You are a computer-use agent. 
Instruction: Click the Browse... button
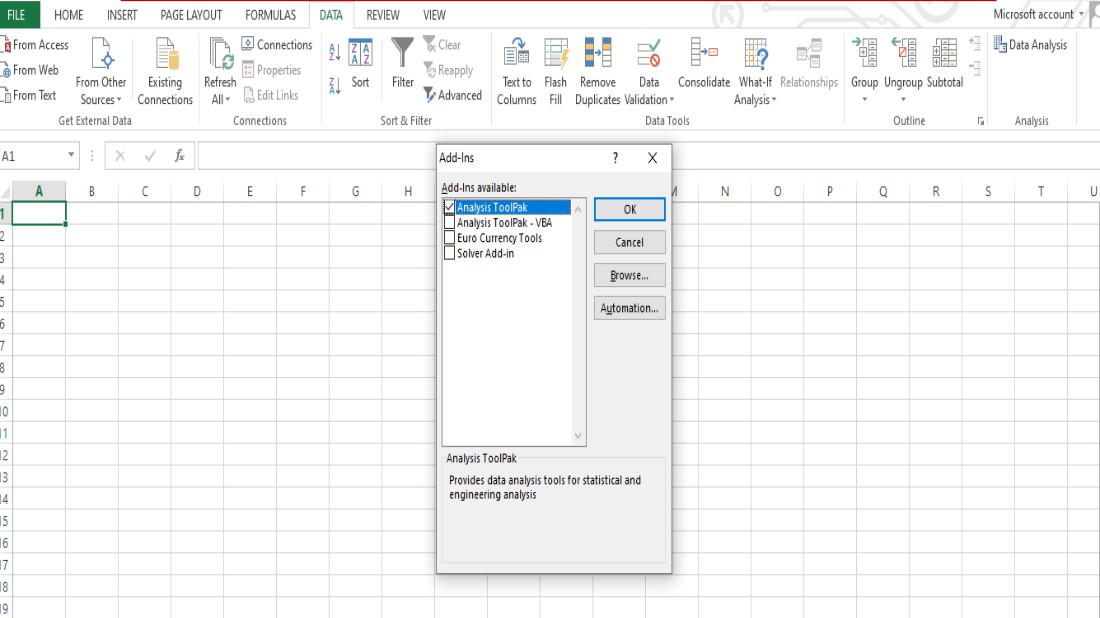[629, 275]
